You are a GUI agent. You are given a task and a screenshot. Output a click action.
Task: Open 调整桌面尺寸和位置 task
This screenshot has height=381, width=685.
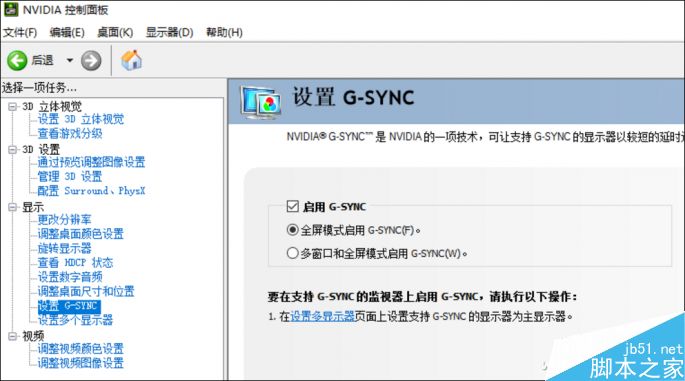pos(86,291)
